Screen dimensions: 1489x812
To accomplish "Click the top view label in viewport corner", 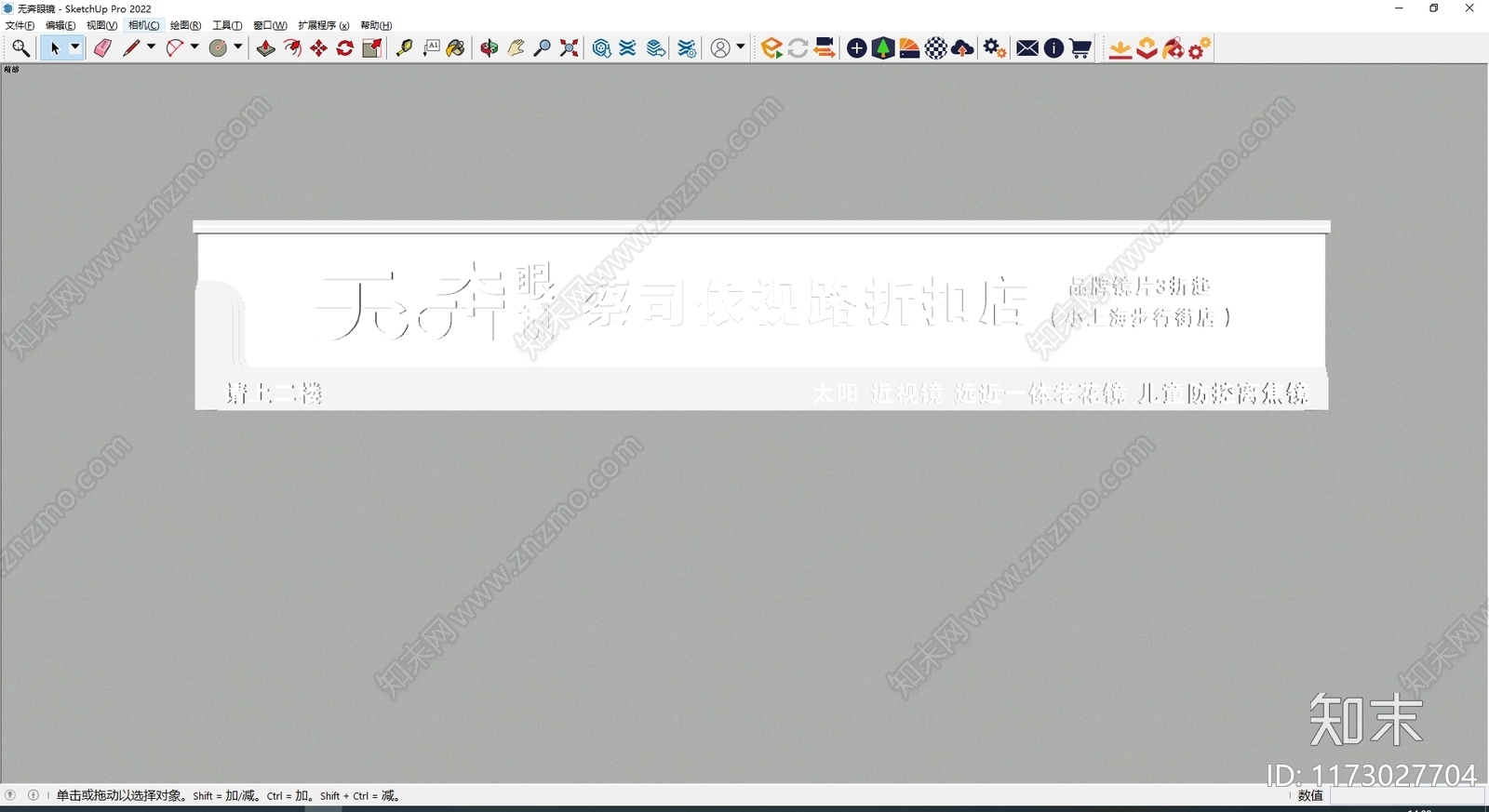I will click(11, 70).
